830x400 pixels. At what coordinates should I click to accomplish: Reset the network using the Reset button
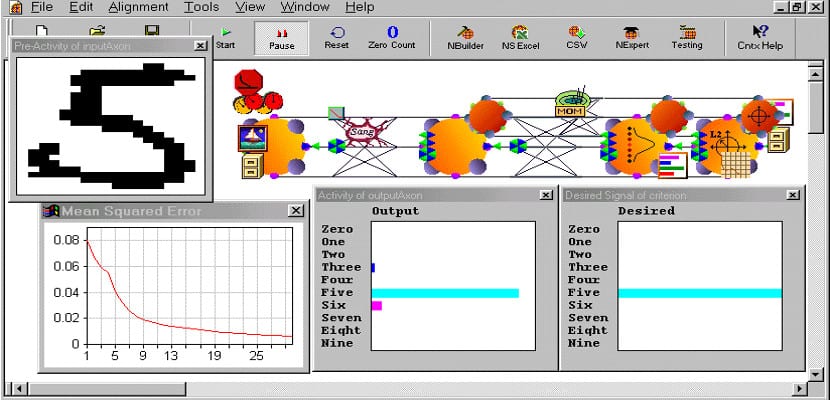[337, 39]
